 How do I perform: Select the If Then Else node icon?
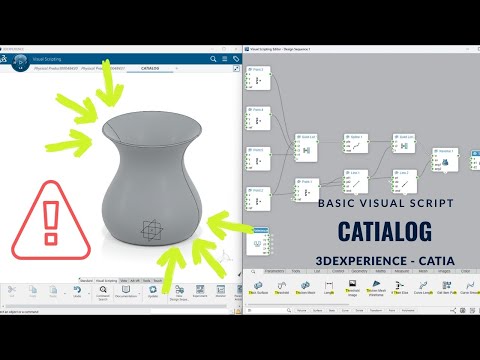(x=399, y=285)
